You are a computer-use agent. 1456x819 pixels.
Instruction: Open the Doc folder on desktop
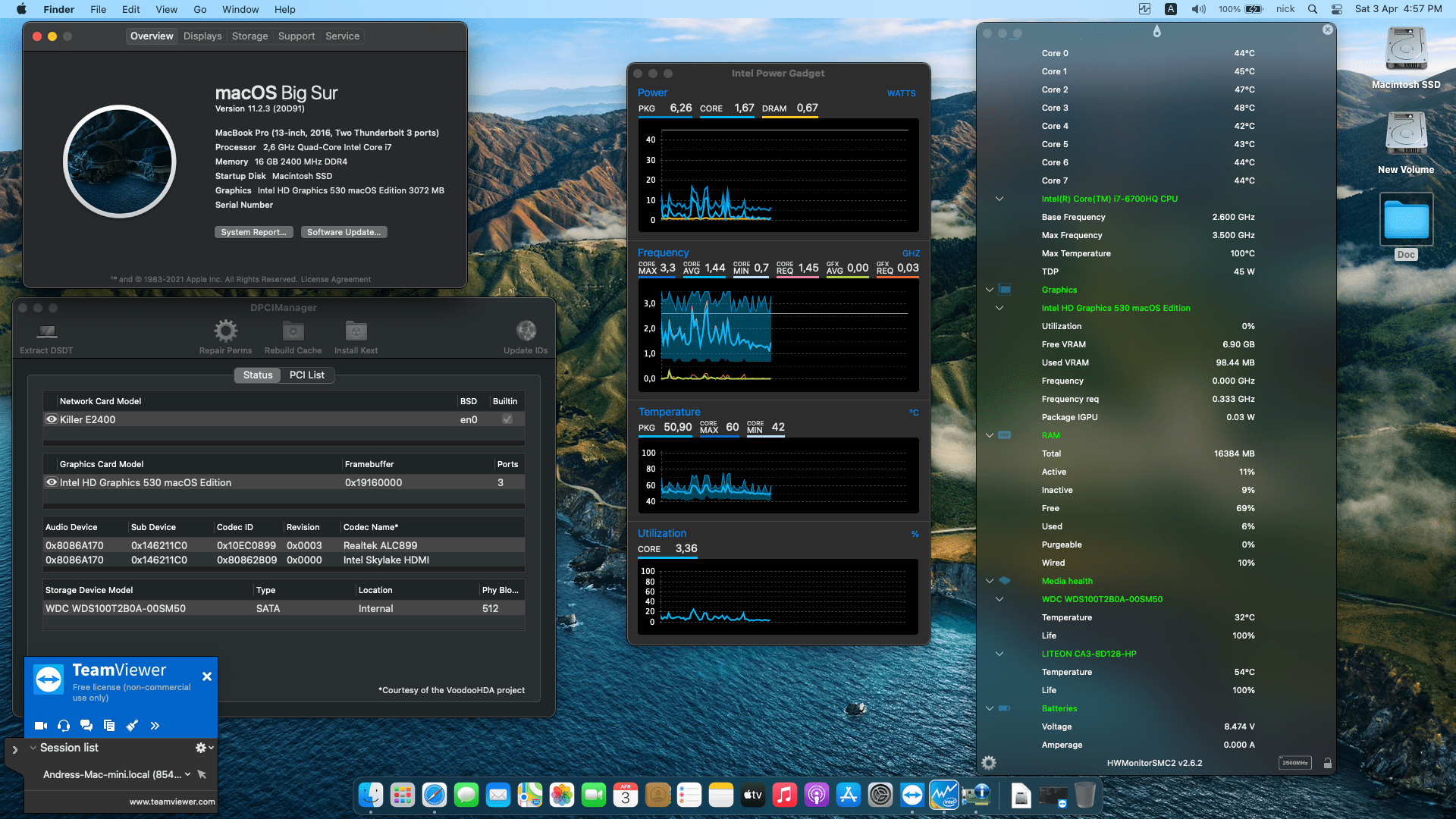(x=1406, y=226)
